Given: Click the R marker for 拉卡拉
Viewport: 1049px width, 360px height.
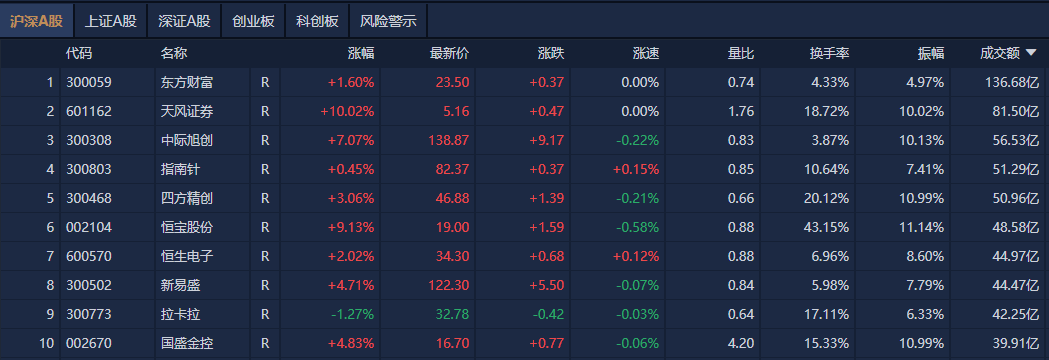Looking at the screenshot, I should coord(265,314).
